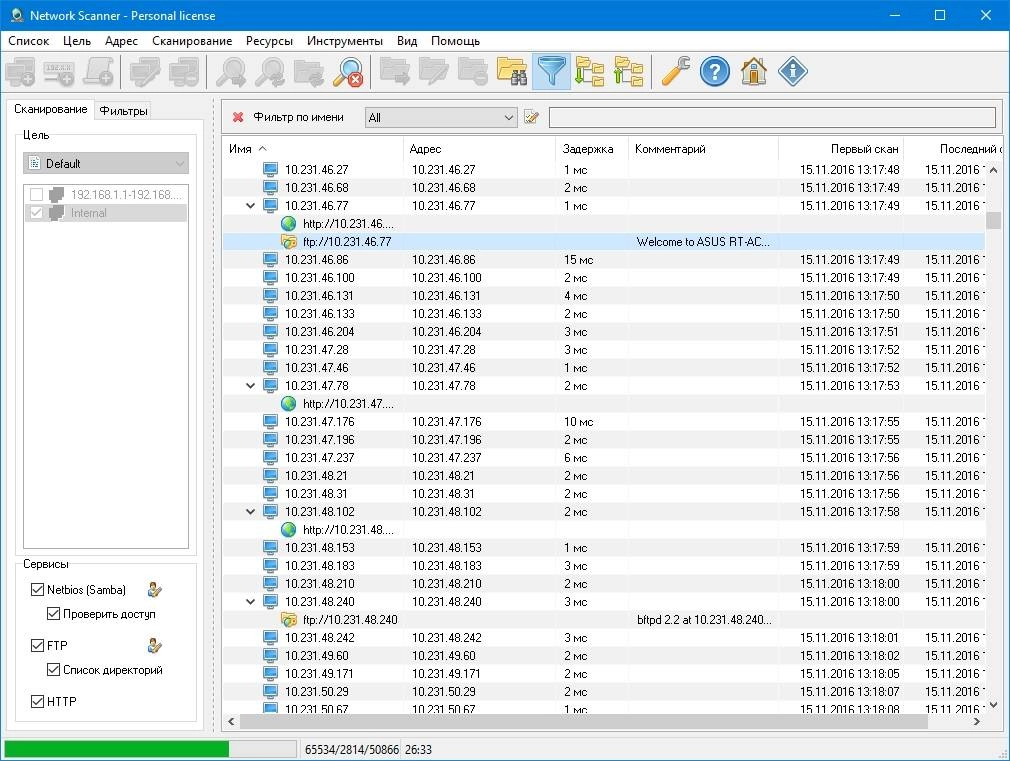The width and height of the screenshot is (1010, 761).
Task: Open the Адрес menu
Action: pyautogui.click(x=121, y=41)
